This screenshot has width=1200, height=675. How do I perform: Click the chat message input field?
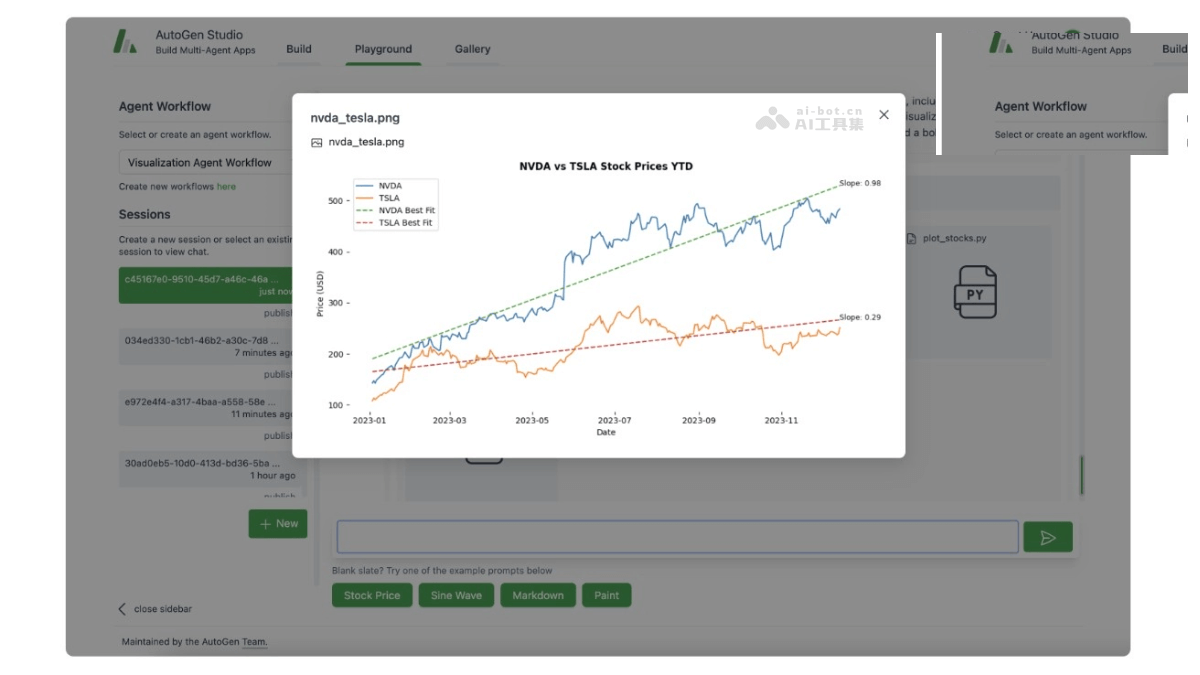[x=677, y=537]
